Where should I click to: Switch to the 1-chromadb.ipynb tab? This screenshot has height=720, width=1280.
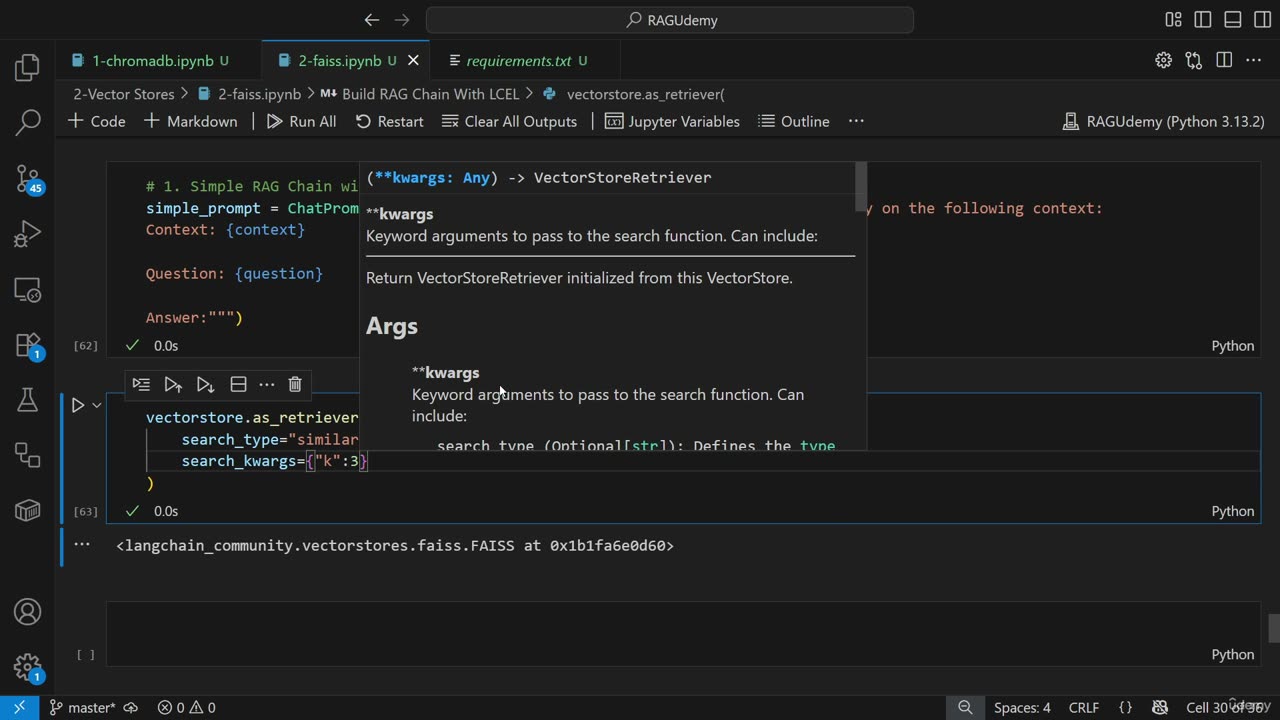(x=152, y=61)
